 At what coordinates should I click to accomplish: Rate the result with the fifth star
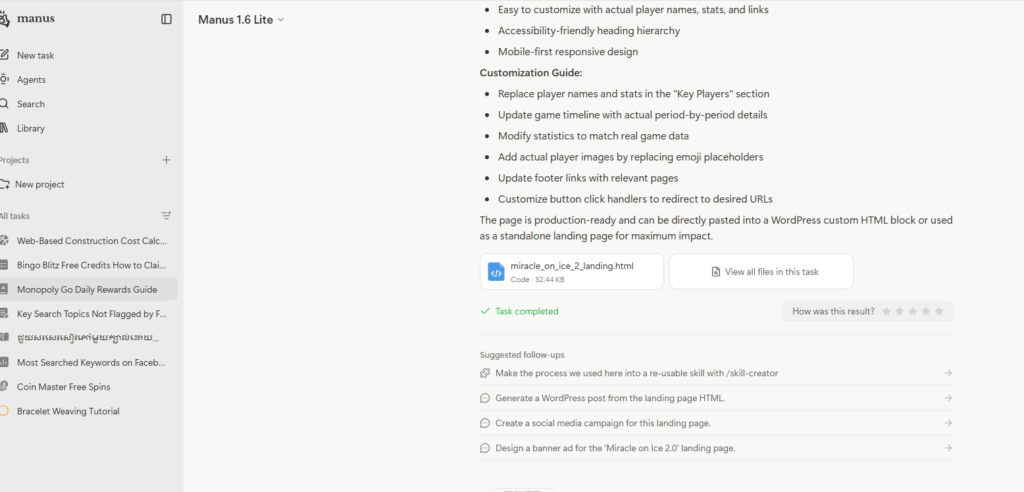pyautogui.click(x=939, y=312)
